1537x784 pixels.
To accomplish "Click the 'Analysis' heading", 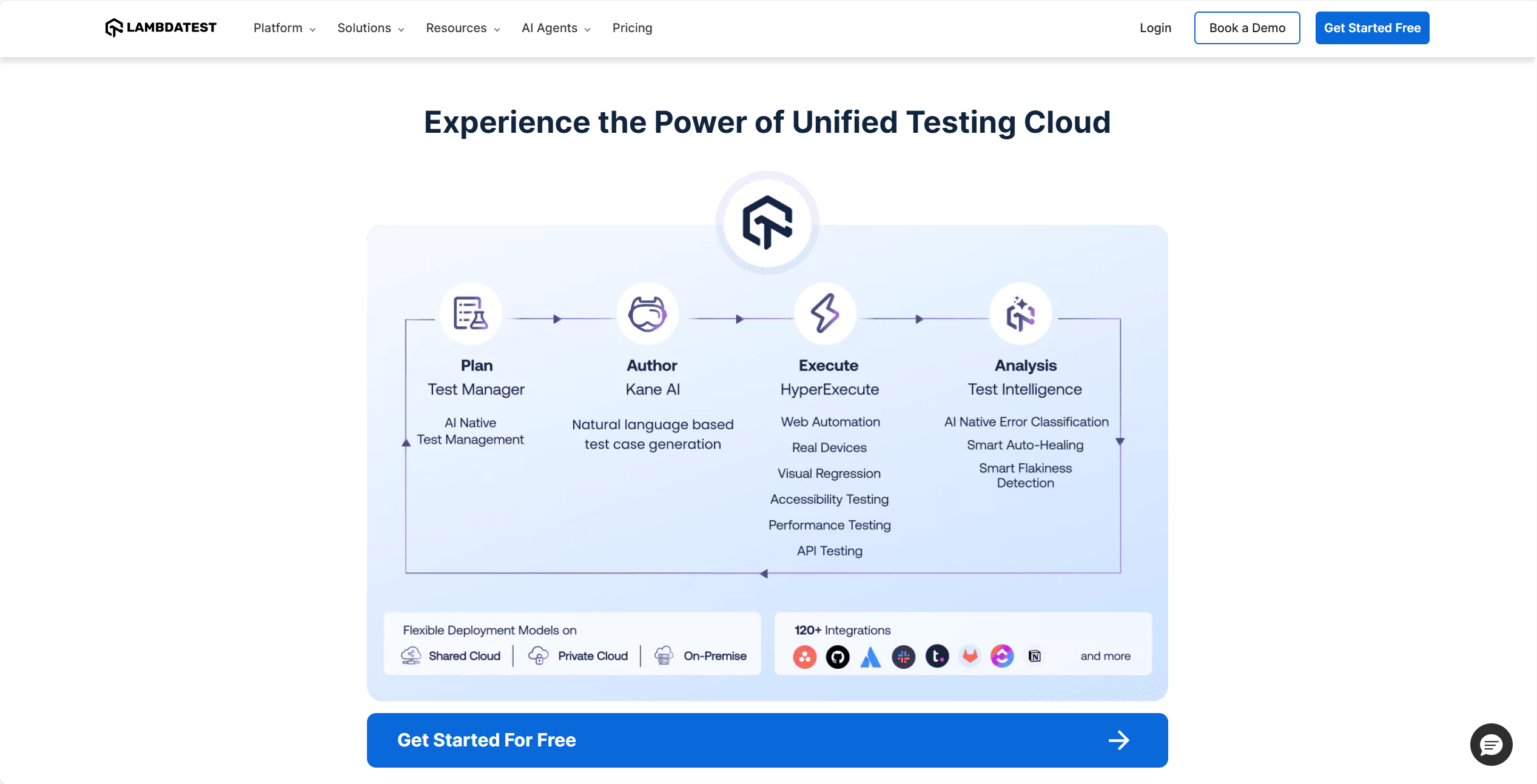I will 1026,366.
